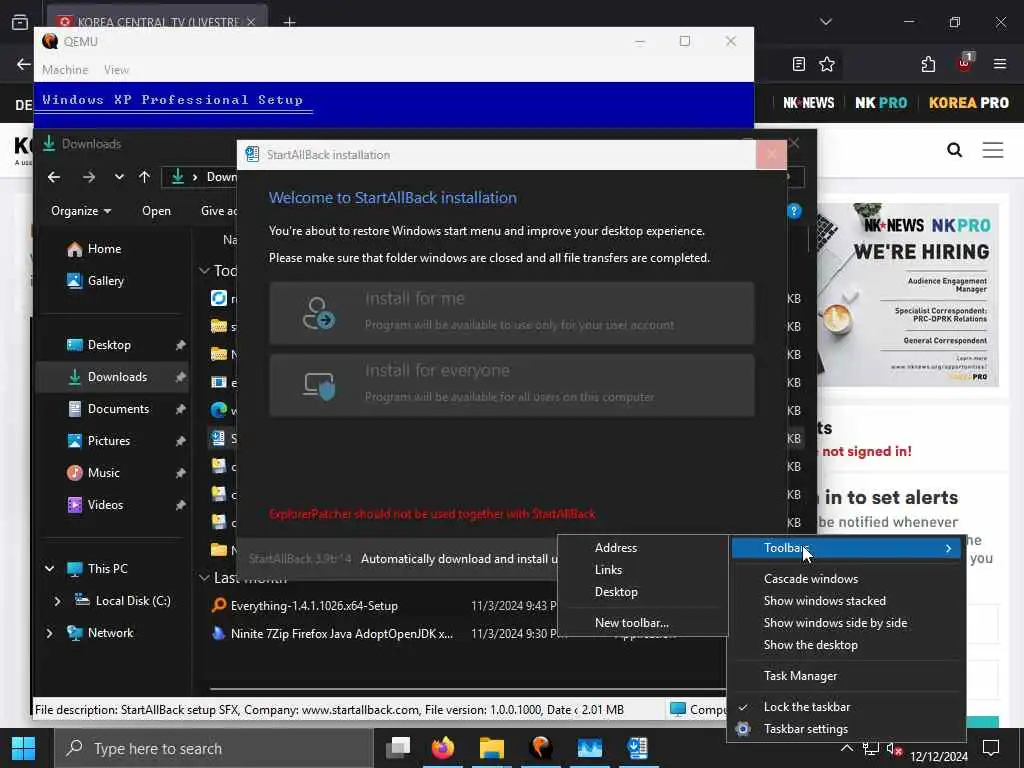This screenshot has height=768, width=1024.
Task: Open Task Manager from context menu
Action: coord(846,676)
